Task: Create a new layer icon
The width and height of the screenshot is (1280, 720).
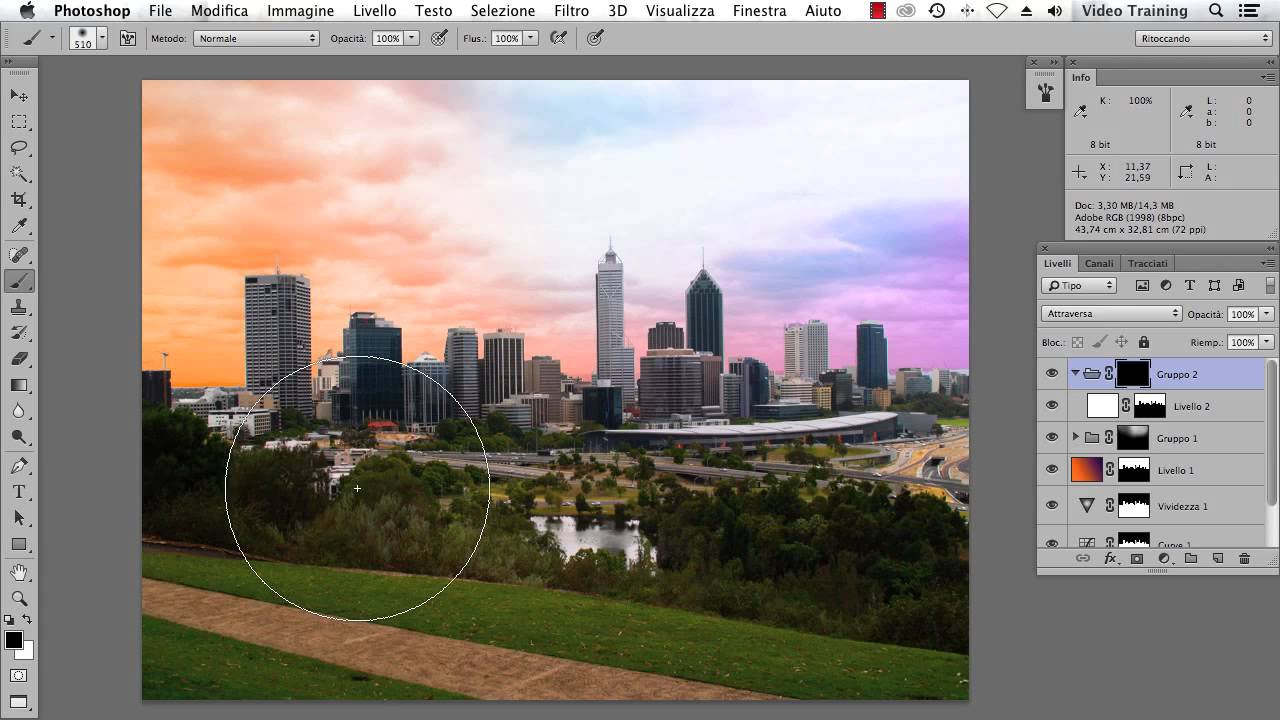Action: 1218,558
